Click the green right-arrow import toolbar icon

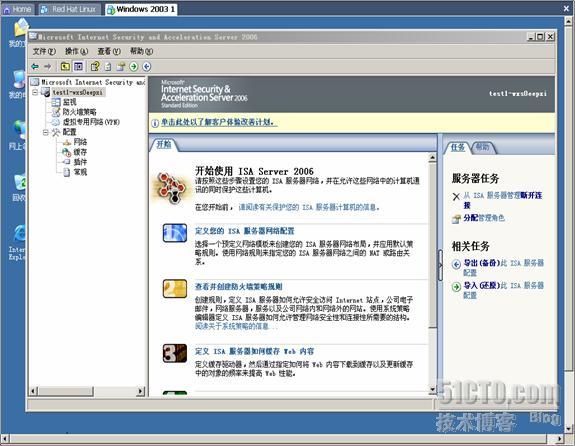tap(134, 66)
